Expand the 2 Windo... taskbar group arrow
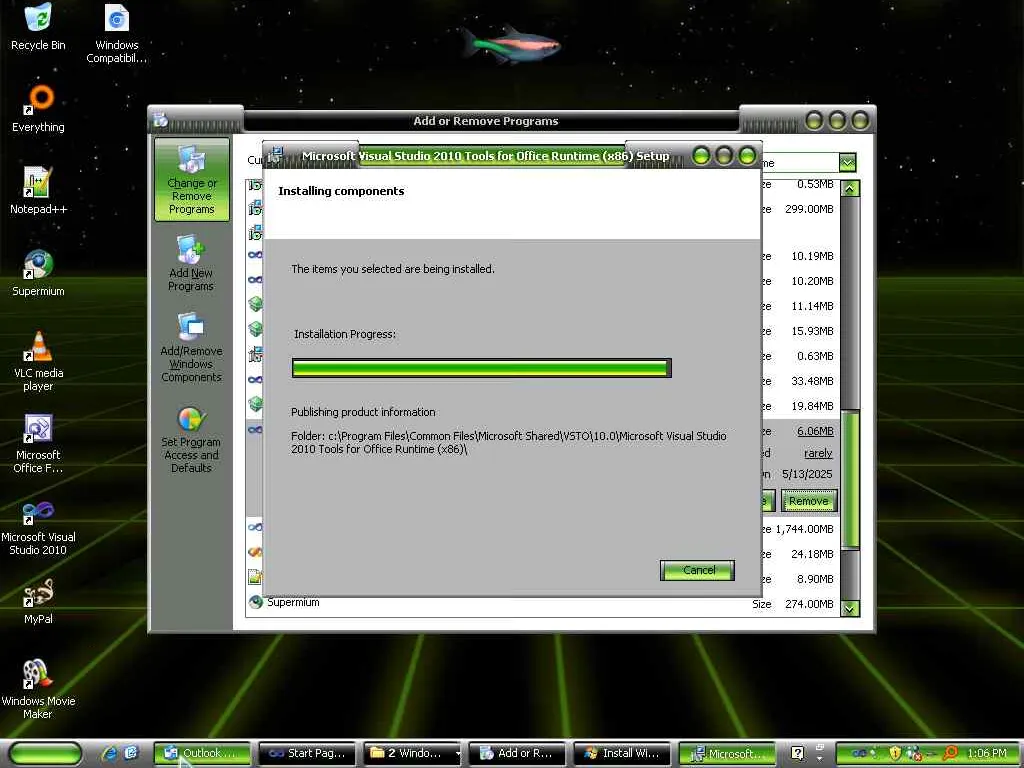This screenshot has height=768, width=1024. [457, 754]
